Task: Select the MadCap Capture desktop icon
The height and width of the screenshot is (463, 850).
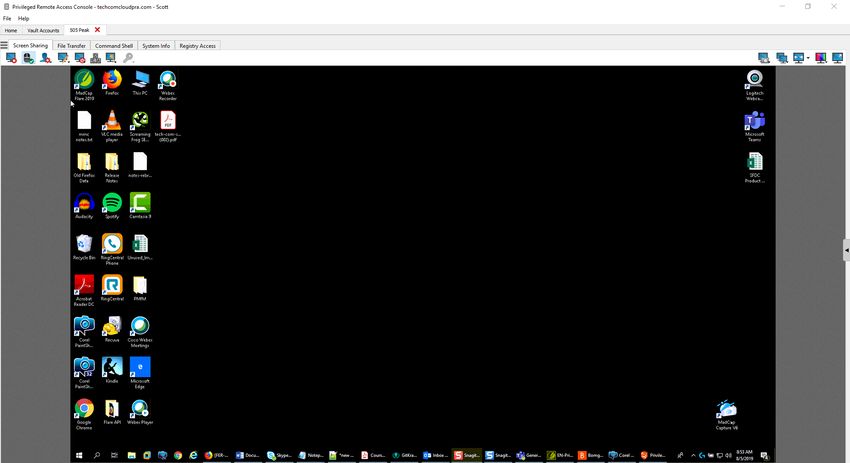Action: [726, 414]
